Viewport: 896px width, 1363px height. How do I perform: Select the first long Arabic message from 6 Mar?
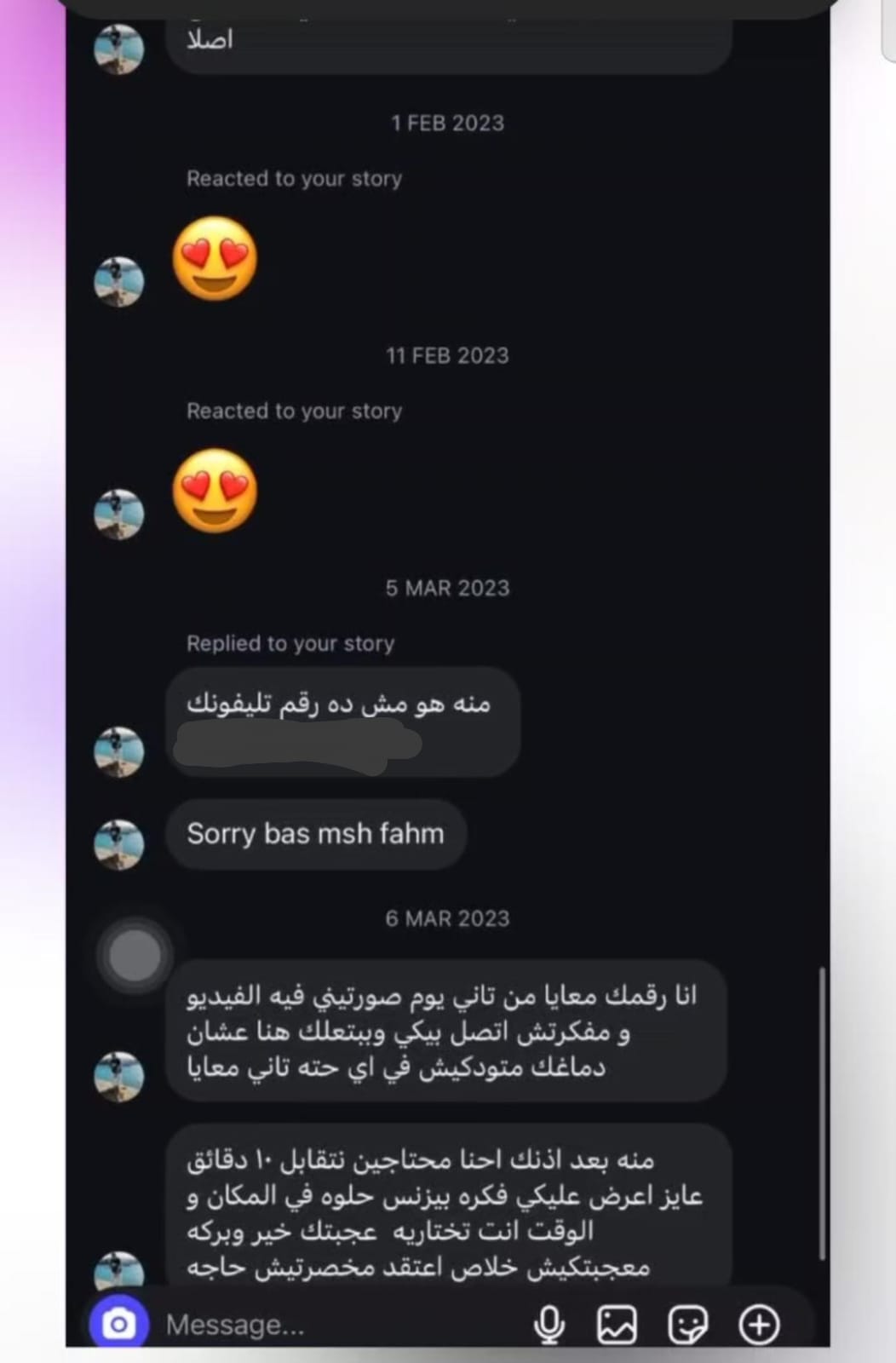point(446,1031)
